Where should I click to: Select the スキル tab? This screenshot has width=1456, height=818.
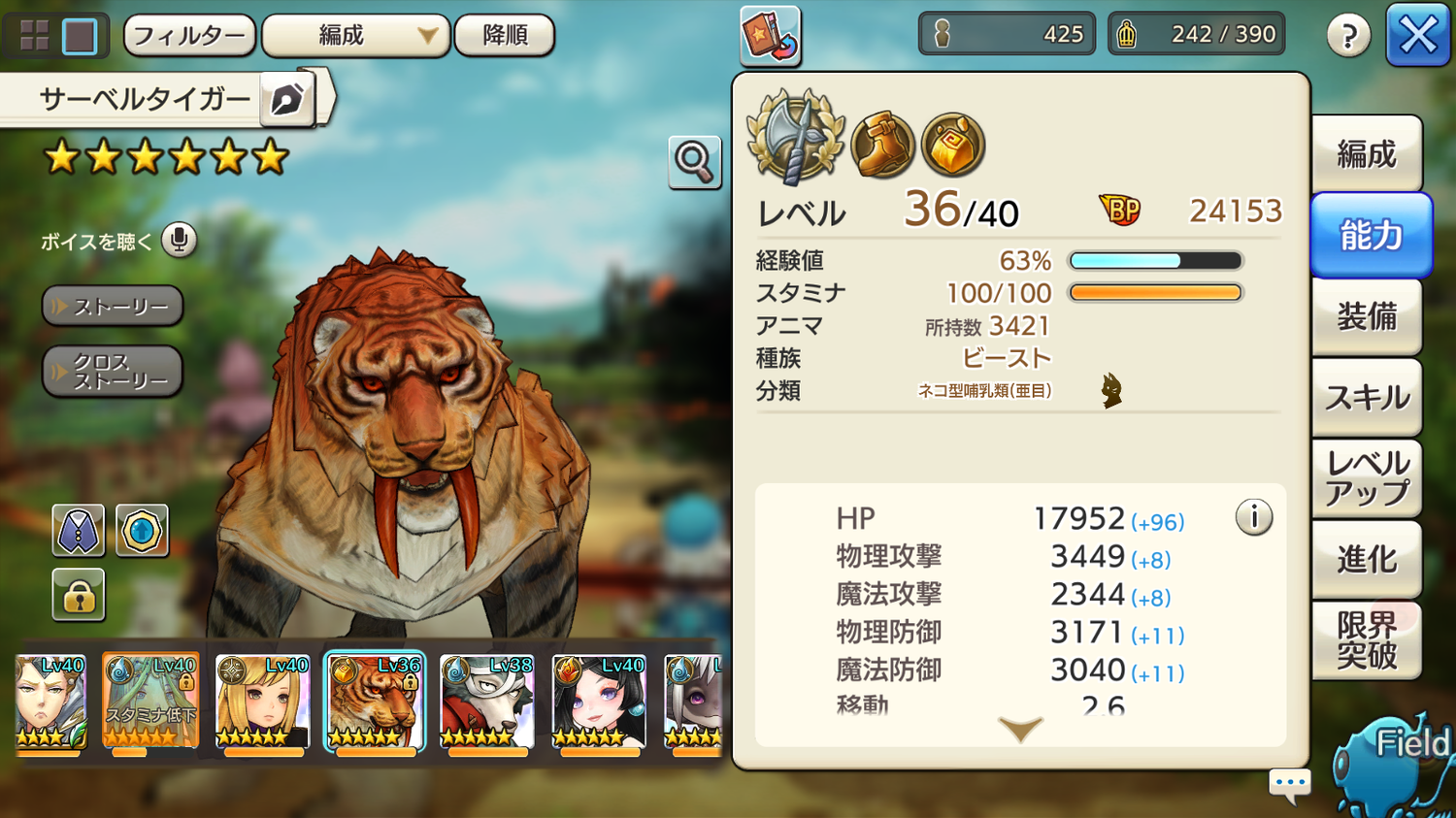1367,398
